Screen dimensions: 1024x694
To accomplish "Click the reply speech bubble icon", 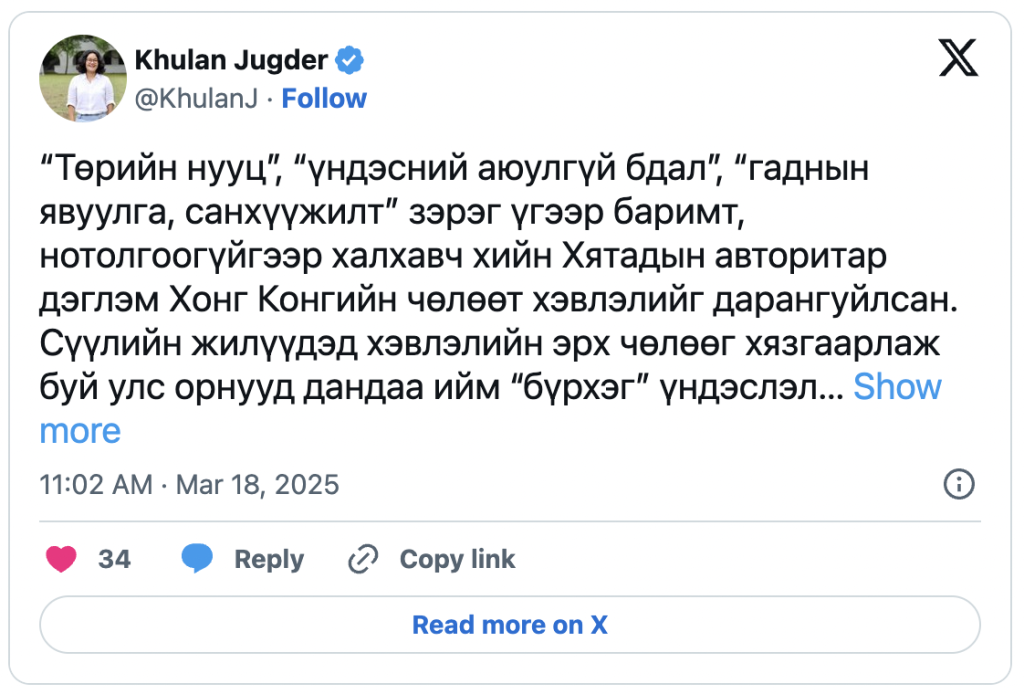I will pyautogui.click(x=197, y=559).
